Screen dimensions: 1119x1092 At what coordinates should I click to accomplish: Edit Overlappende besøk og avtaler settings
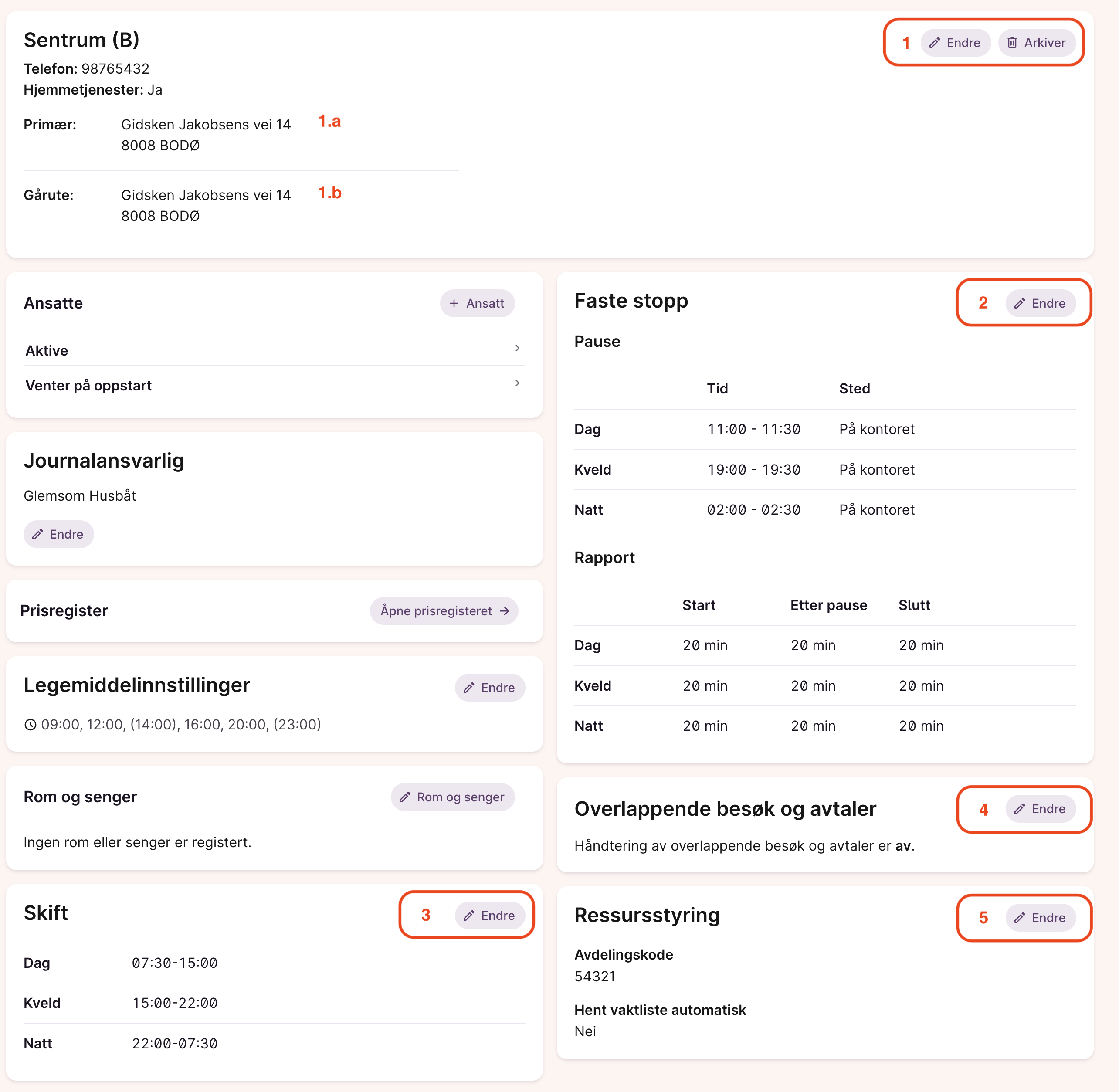[x=1040, y=809]
